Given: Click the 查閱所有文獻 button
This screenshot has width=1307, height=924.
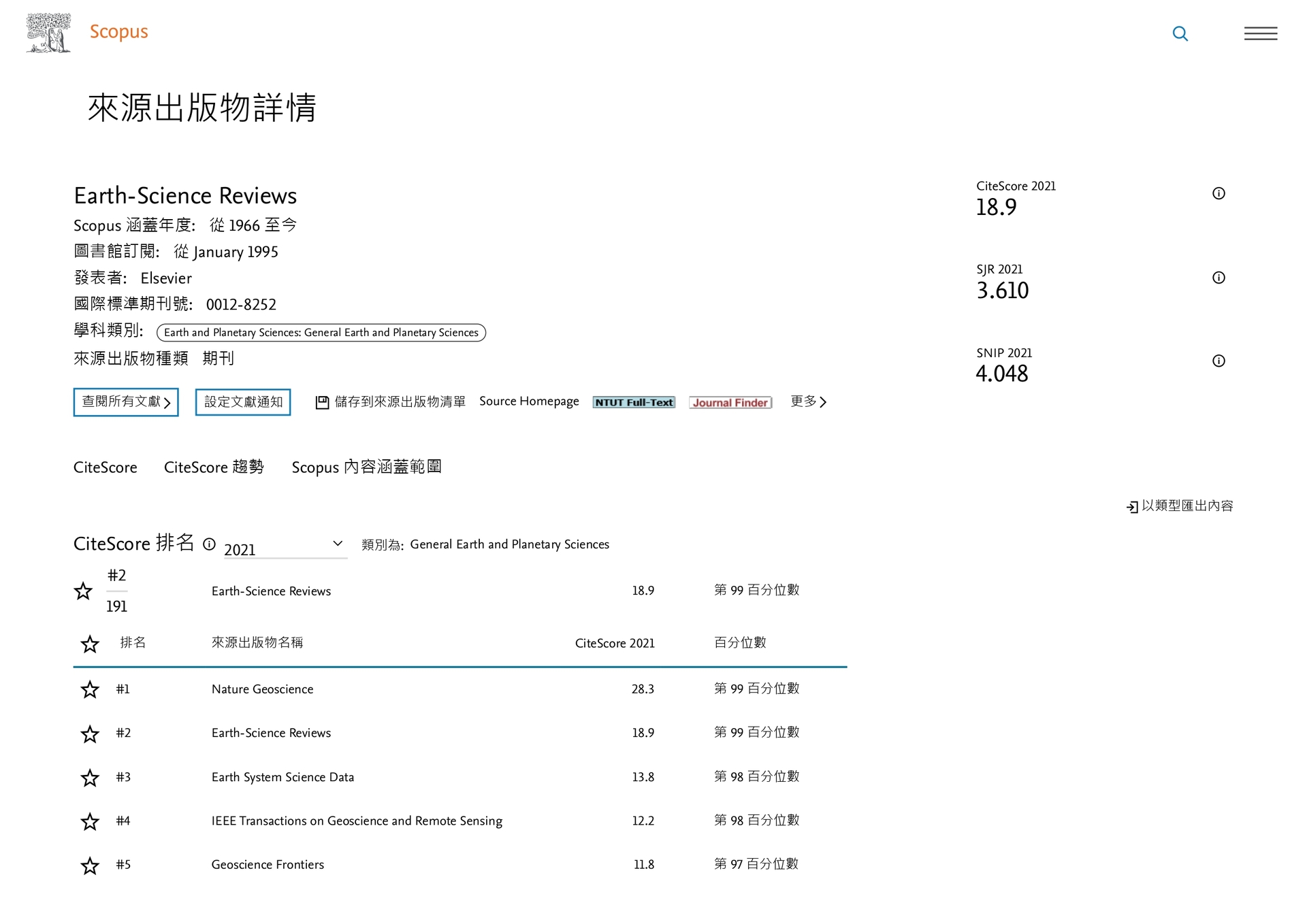Looking at the screenshot, I should click(x=126, y=402).
